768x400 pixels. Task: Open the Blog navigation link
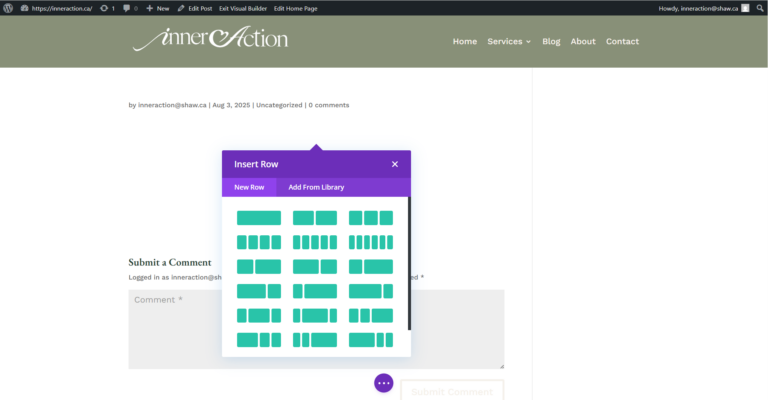[x=551, y=41]
